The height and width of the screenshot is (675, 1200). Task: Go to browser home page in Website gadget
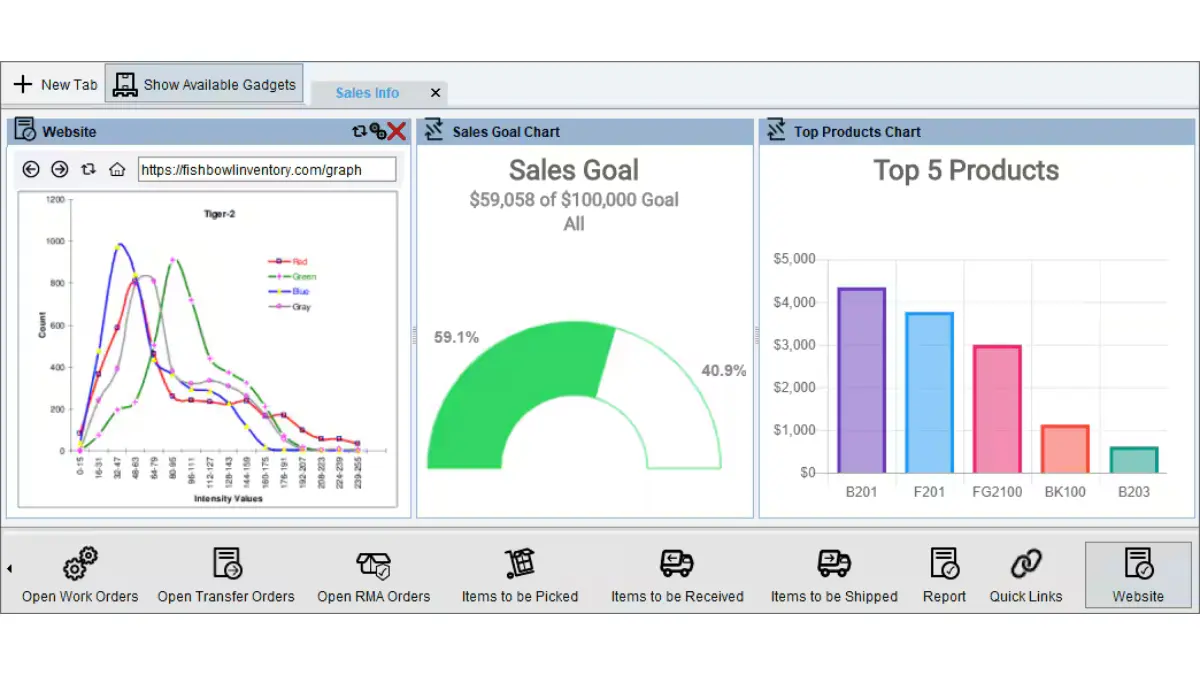coord(118,169)
